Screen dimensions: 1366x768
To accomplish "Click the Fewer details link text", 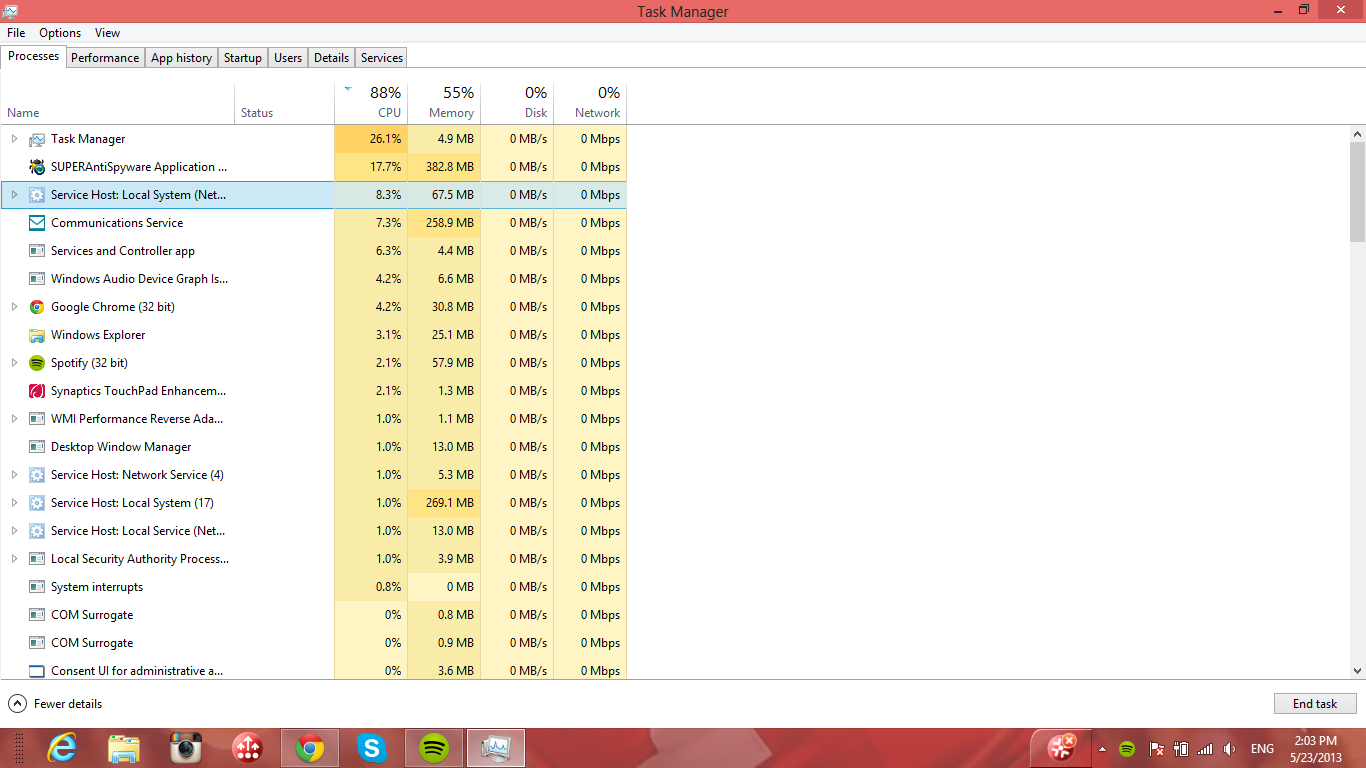I will 68,704.
